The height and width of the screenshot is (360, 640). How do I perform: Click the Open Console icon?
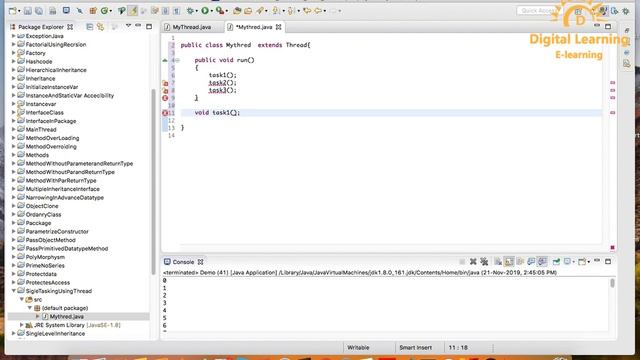point(582,262)
